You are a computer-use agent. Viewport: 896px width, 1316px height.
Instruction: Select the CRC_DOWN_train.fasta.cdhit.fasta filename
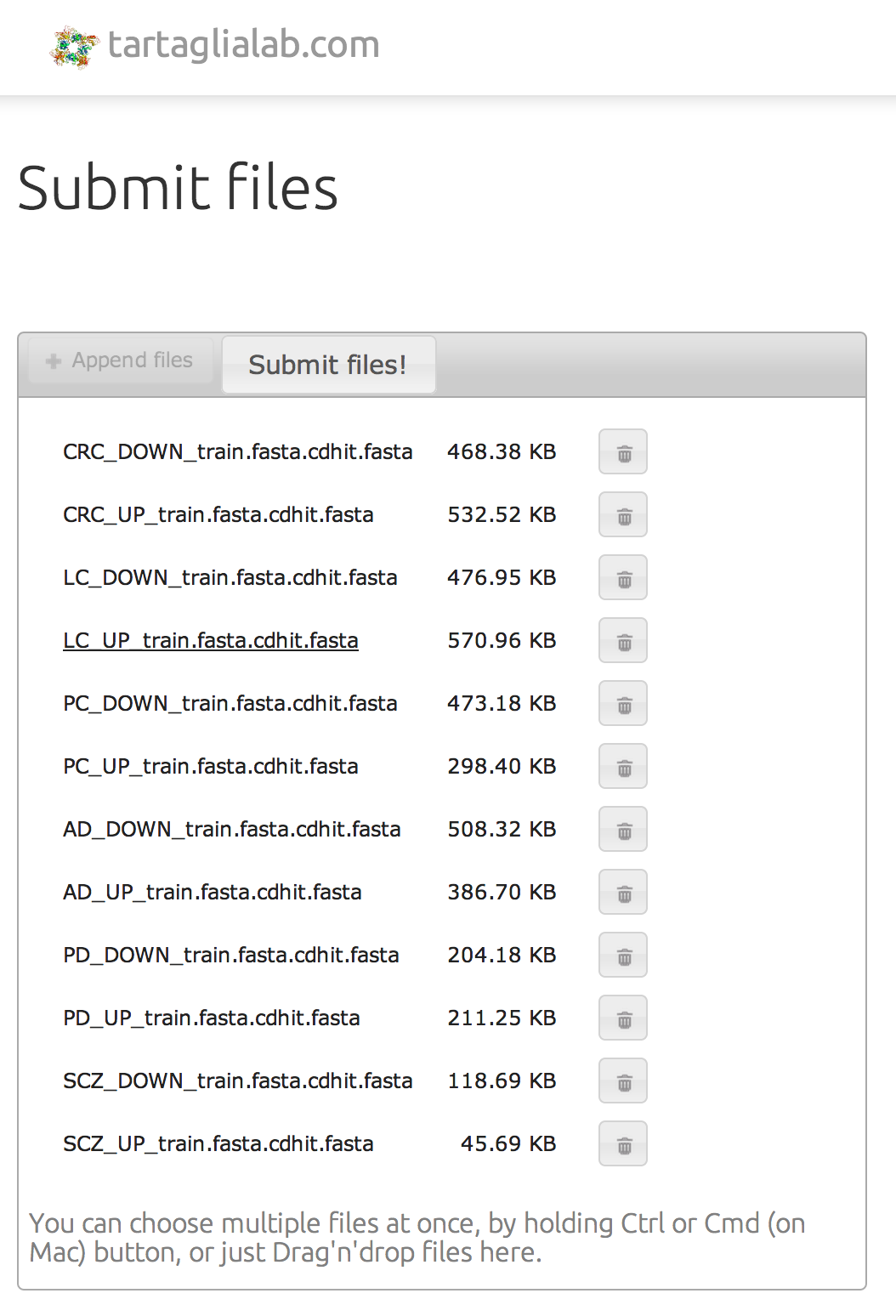(237, 451)
